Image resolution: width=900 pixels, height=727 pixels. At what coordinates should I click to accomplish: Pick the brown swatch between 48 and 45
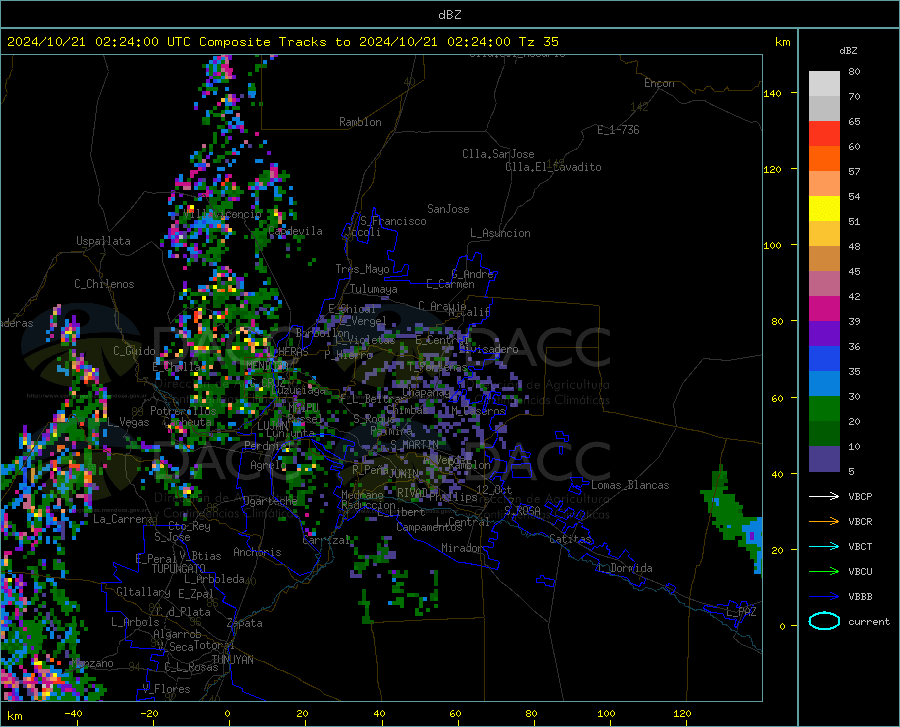824,259
